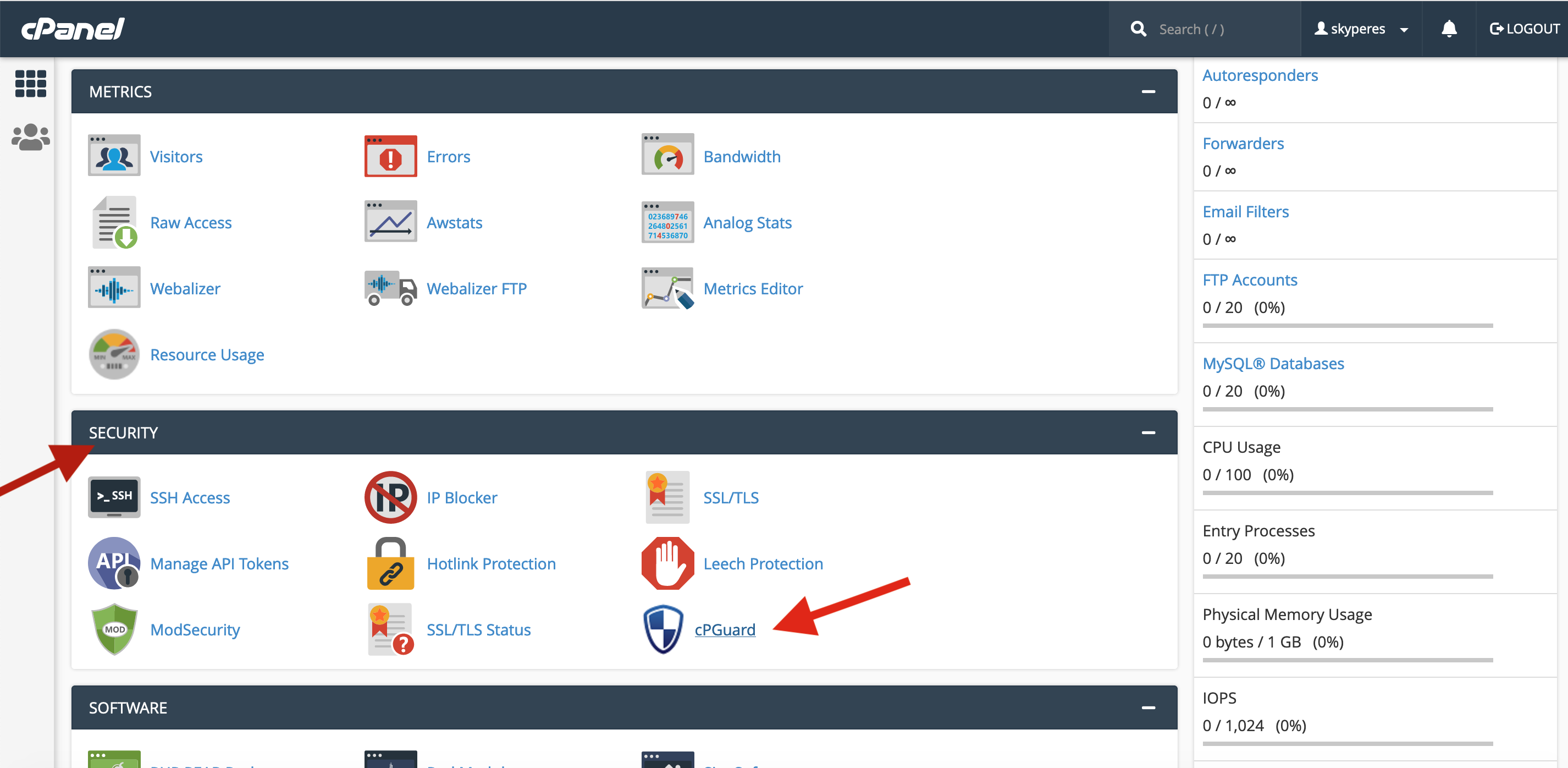Open the cPGuard shield icon

[663, 629]
